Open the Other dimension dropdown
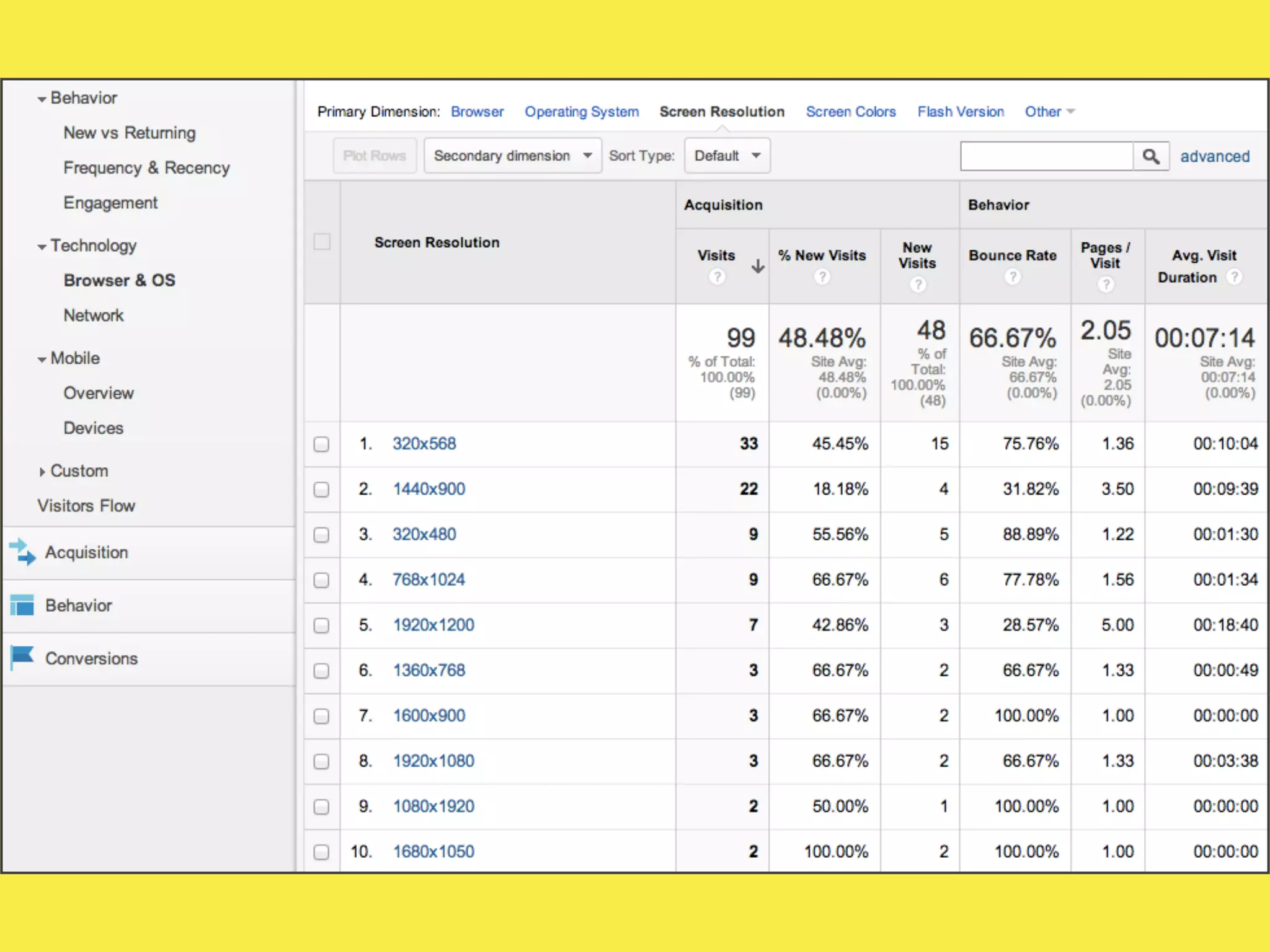Screen dimensions: 1270x952 click(x=1049, y=112)
